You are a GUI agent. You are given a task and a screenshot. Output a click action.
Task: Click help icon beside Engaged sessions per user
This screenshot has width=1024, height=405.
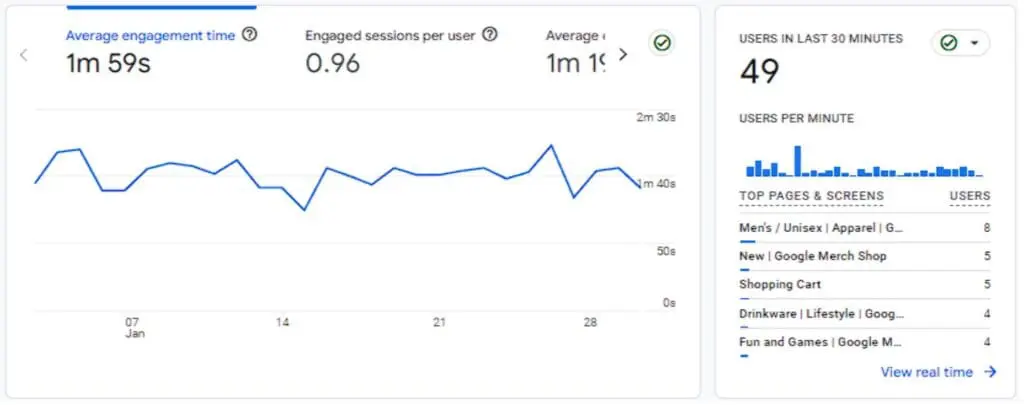point(490,35)
